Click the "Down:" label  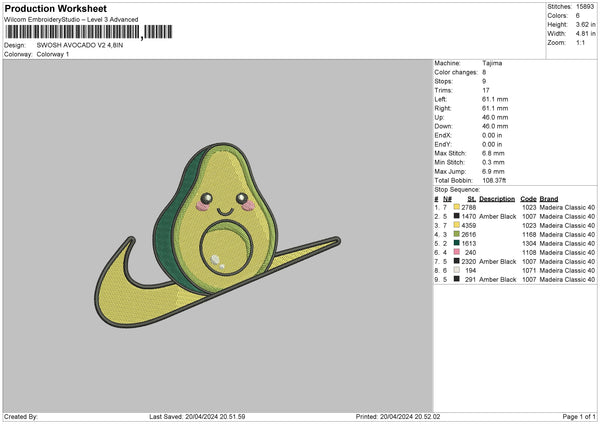coord(443,126)
